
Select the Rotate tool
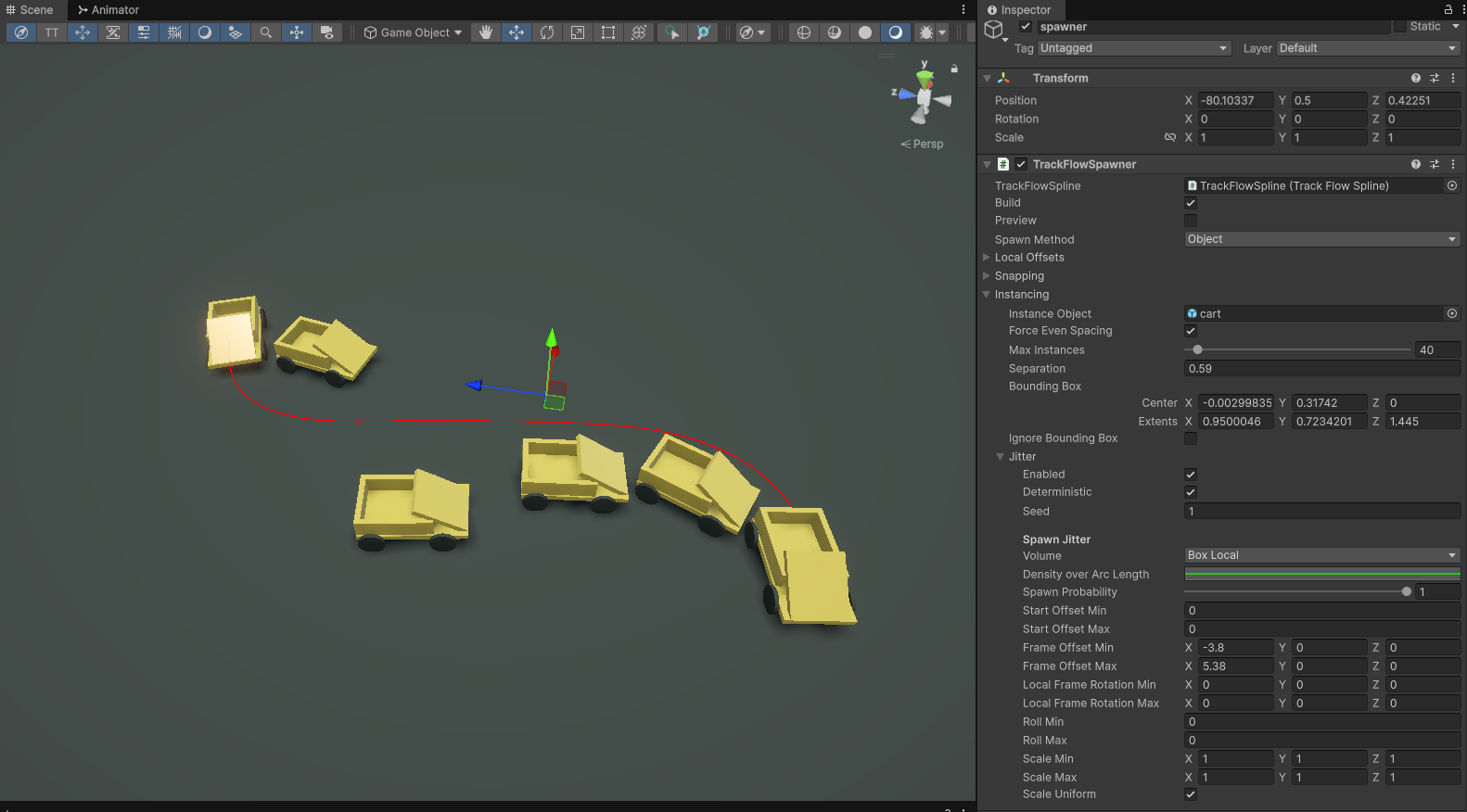tap(547, 32)
